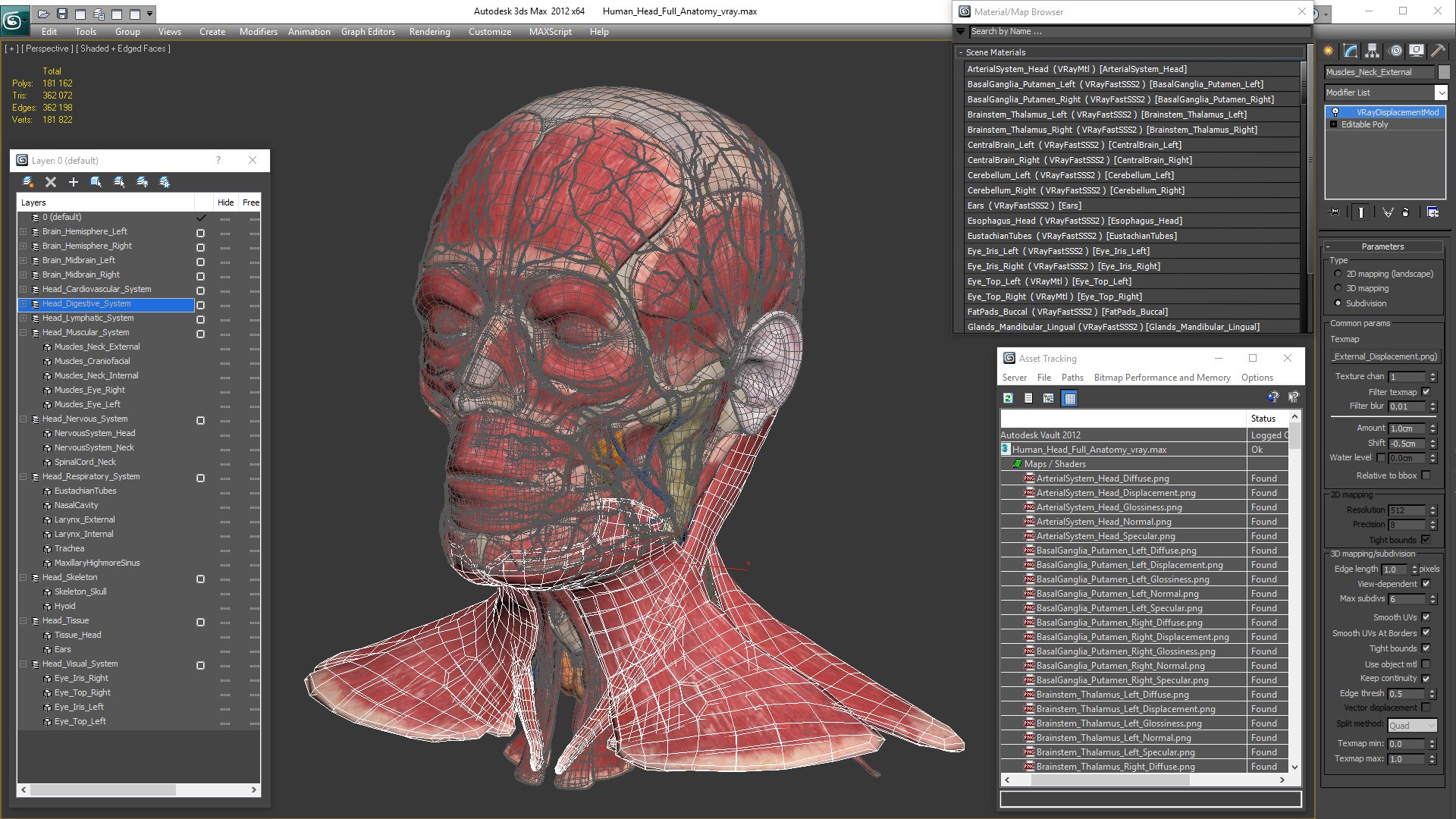
Task: Select 2D mapping (landscape) radio button
Action: (x=1338, y=274)
